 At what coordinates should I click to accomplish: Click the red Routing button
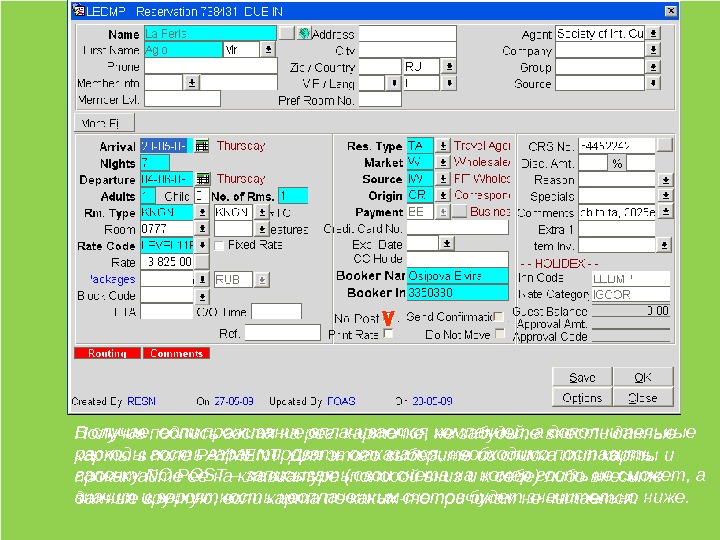click(107, 353)
